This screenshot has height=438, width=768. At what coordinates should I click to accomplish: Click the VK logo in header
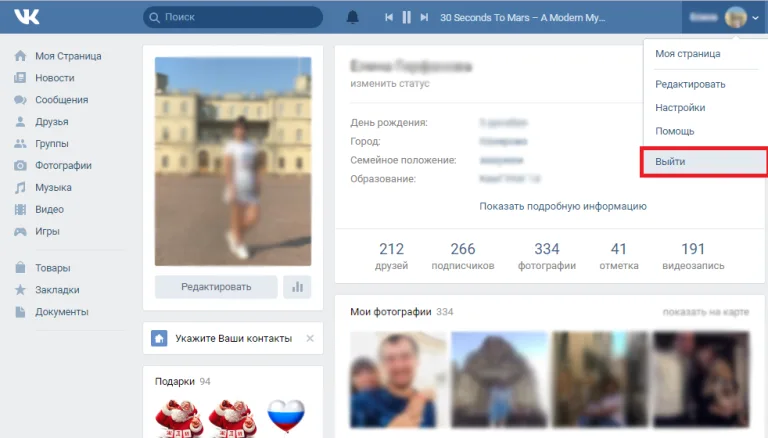click(26, 17)
